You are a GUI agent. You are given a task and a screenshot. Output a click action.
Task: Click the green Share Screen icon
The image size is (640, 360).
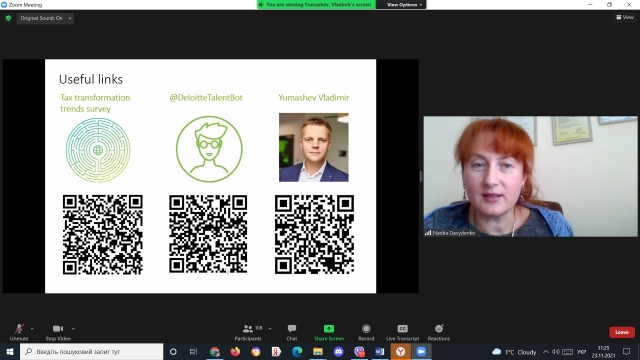[x=329, y=329]
